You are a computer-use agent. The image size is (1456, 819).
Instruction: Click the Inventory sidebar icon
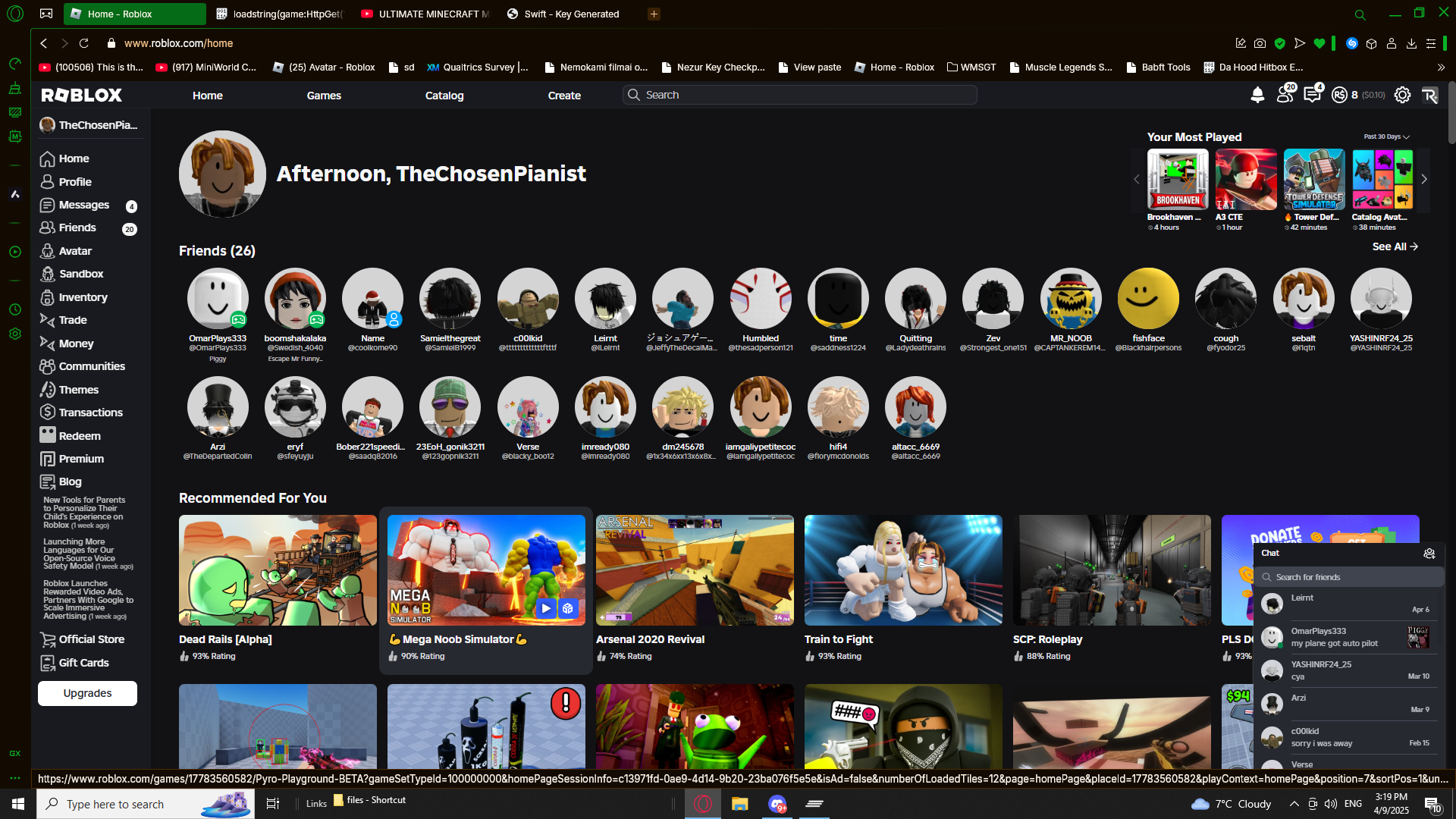click(47, 297)
